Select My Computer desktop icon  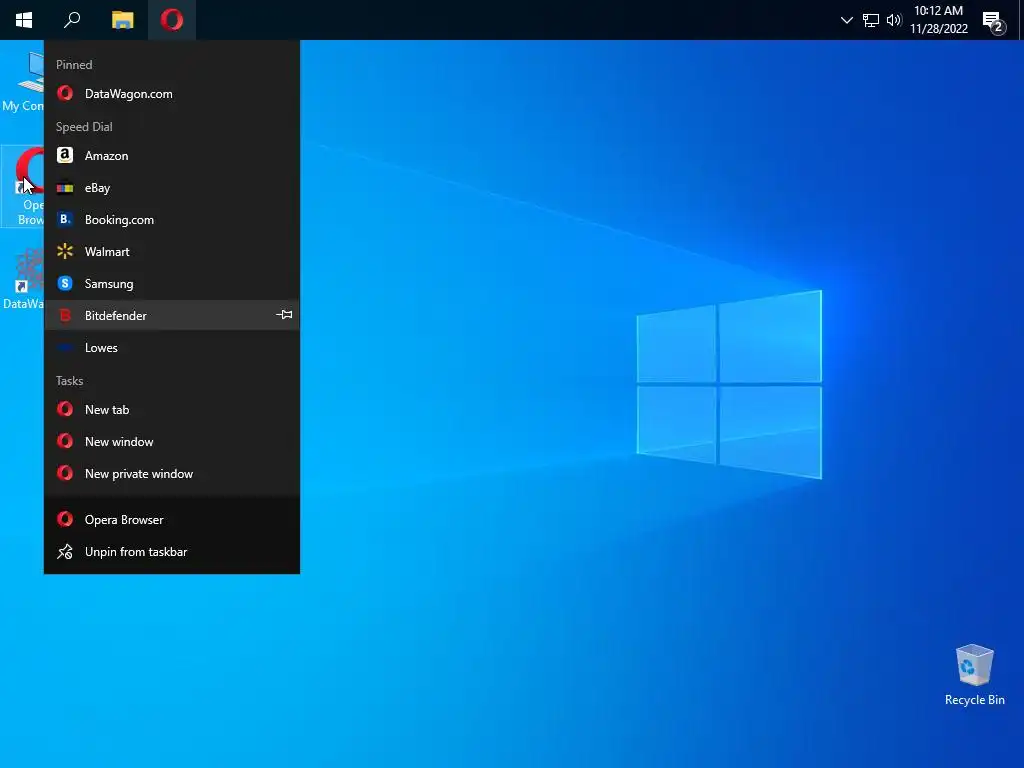click(x=23, y=82)
